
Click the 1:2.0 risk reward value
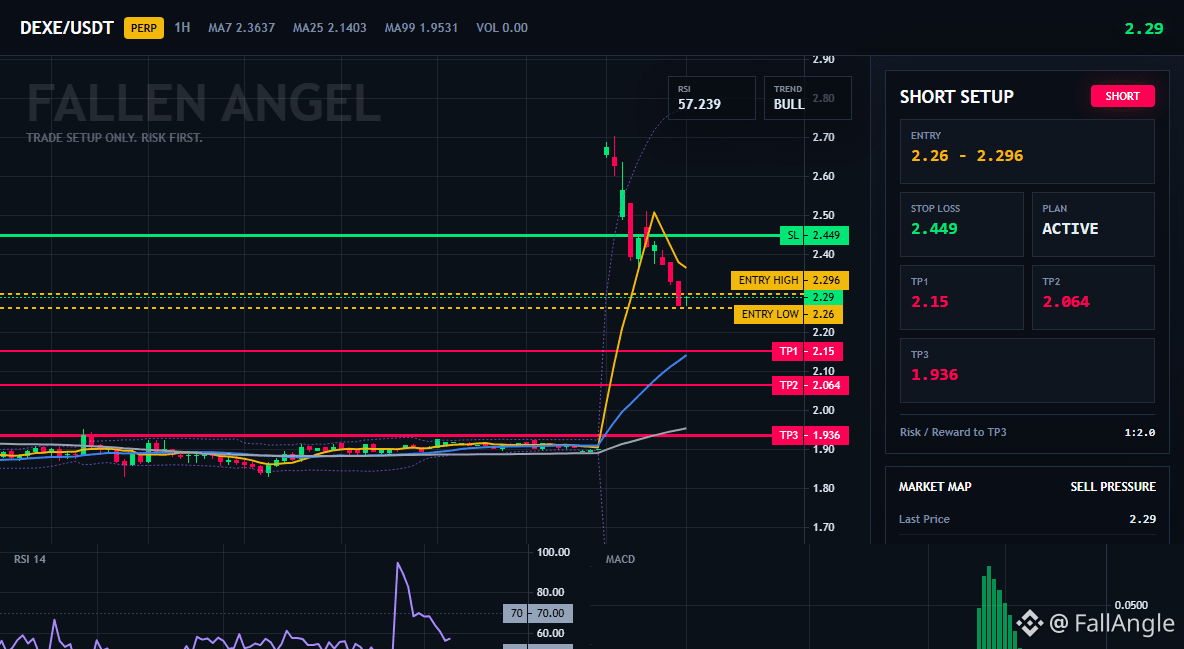[1139, 432]
